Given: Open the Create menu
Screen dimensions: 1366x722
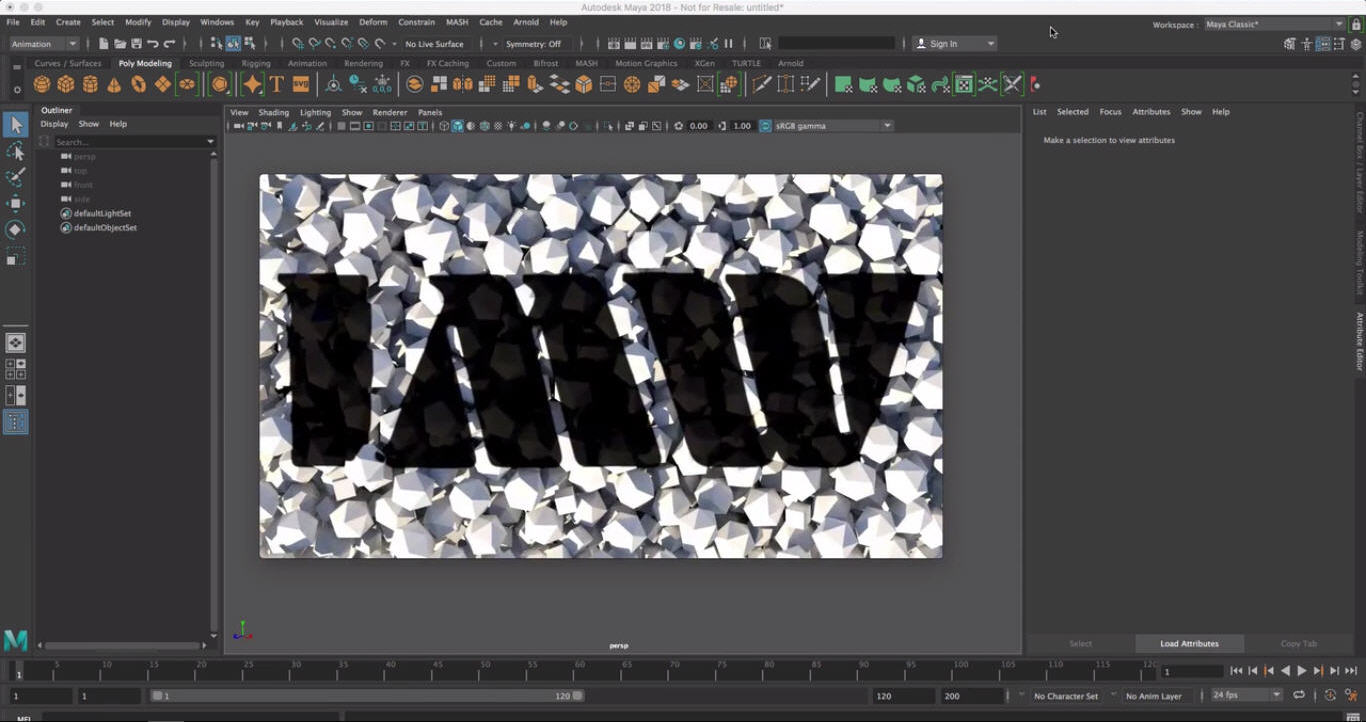Looking at the screenshot, I should coord(68,22).
